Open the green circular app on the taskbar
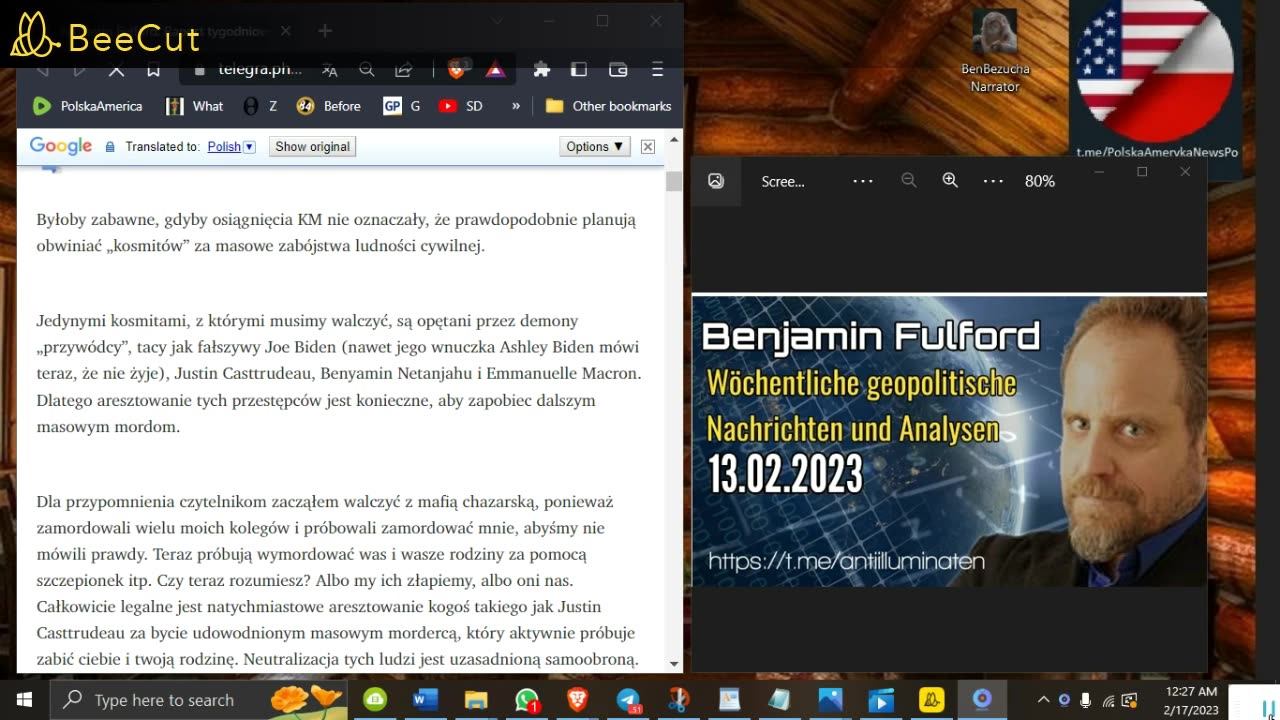The image size is (1280, 720). tap(375, 700)
